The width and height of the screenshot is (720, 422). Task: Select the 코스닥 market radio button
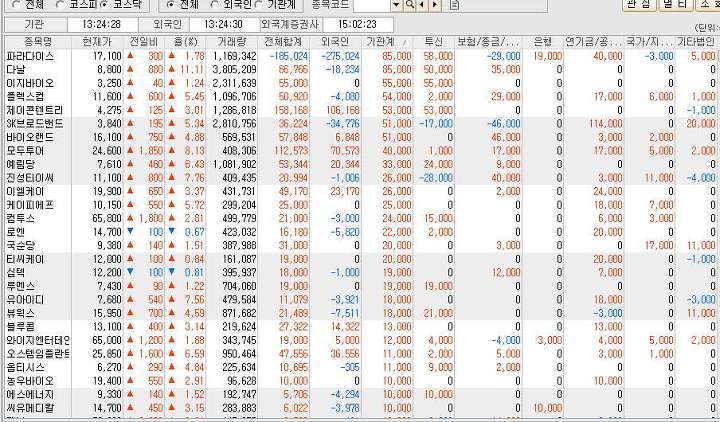point(104,5)
